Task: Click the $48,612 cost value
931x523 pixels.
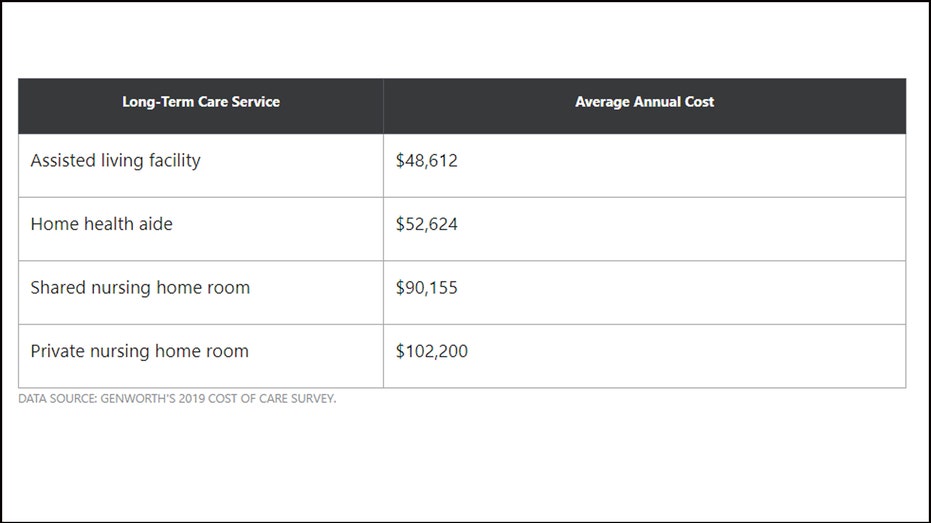Action: (426, 161)
